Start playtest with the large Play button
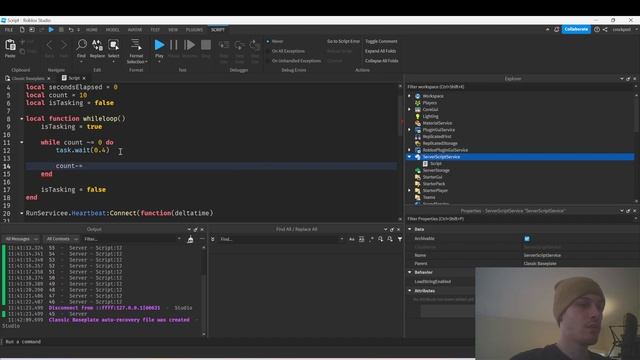The width and height of the screenshot is (640, 360). click(x=159, y=45)
